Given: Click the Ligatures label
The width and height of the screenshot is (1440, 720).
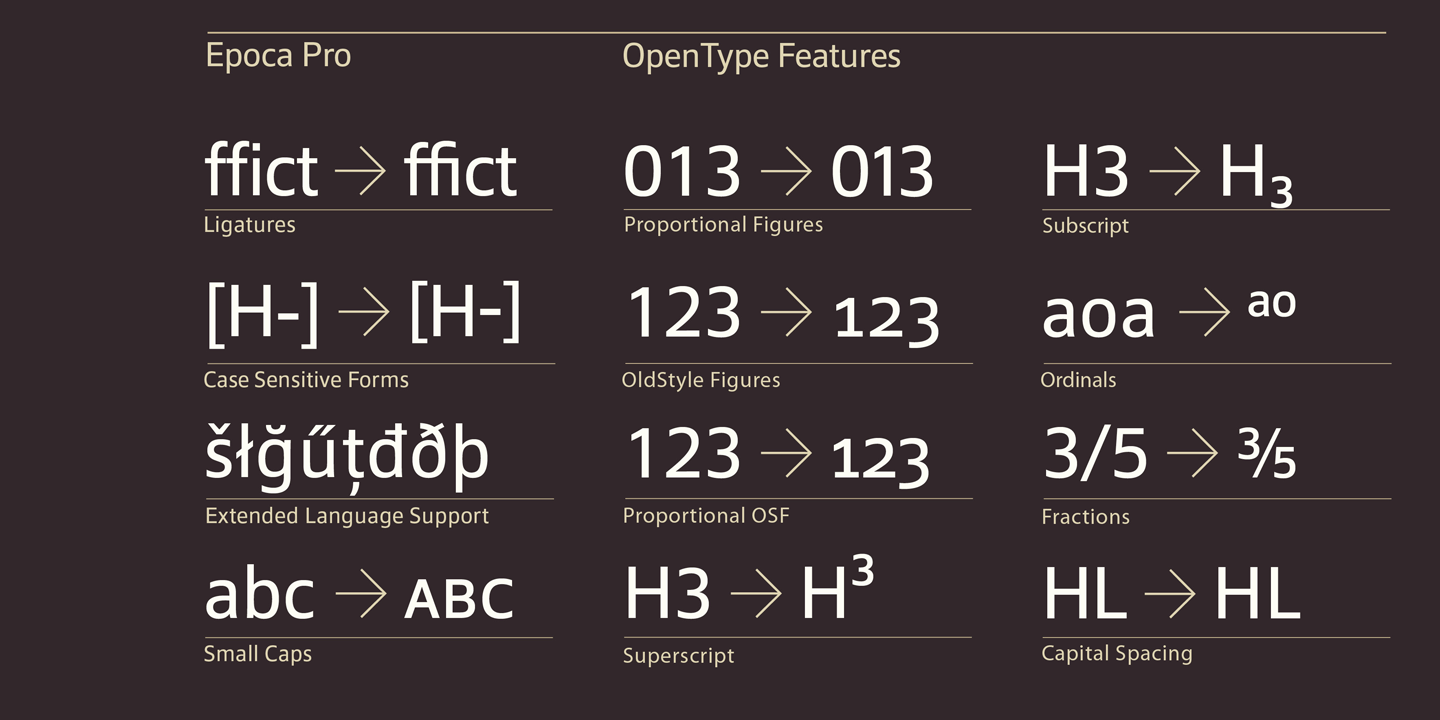Looking at the screenshot, I should point(249,225).
